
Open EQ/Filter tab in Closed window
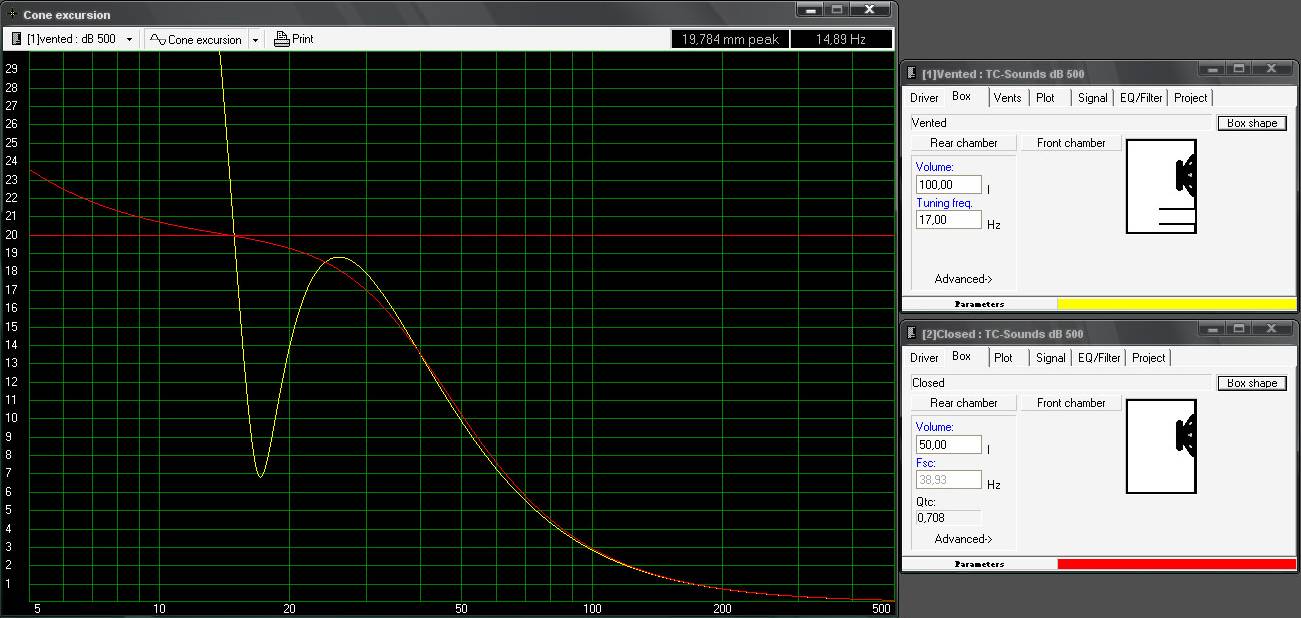tap(1098, 358)
